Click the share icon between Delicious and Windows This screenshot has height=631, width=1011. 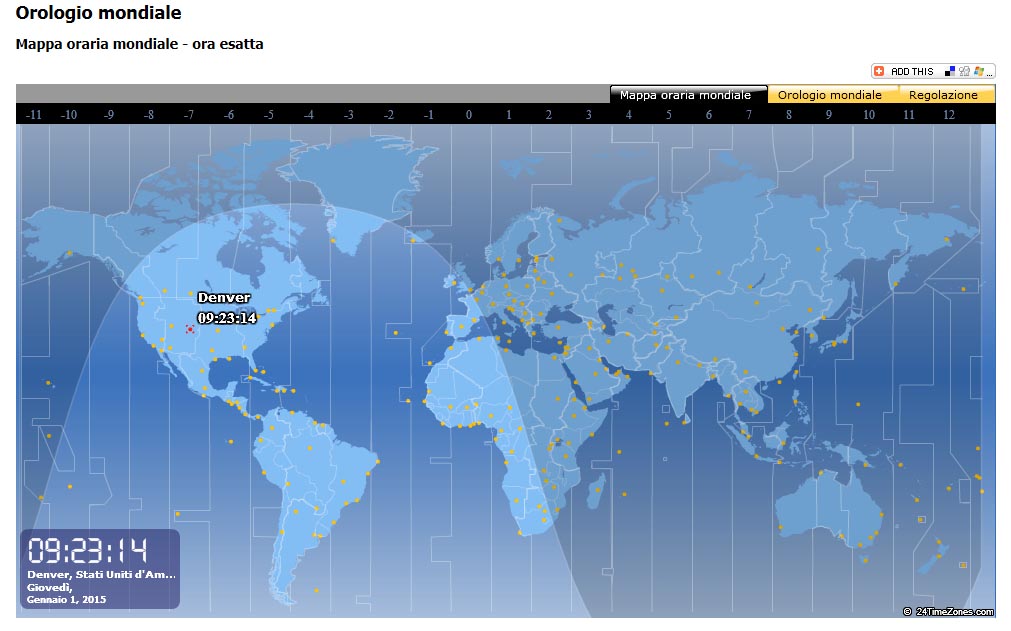[x=964, y=72]
